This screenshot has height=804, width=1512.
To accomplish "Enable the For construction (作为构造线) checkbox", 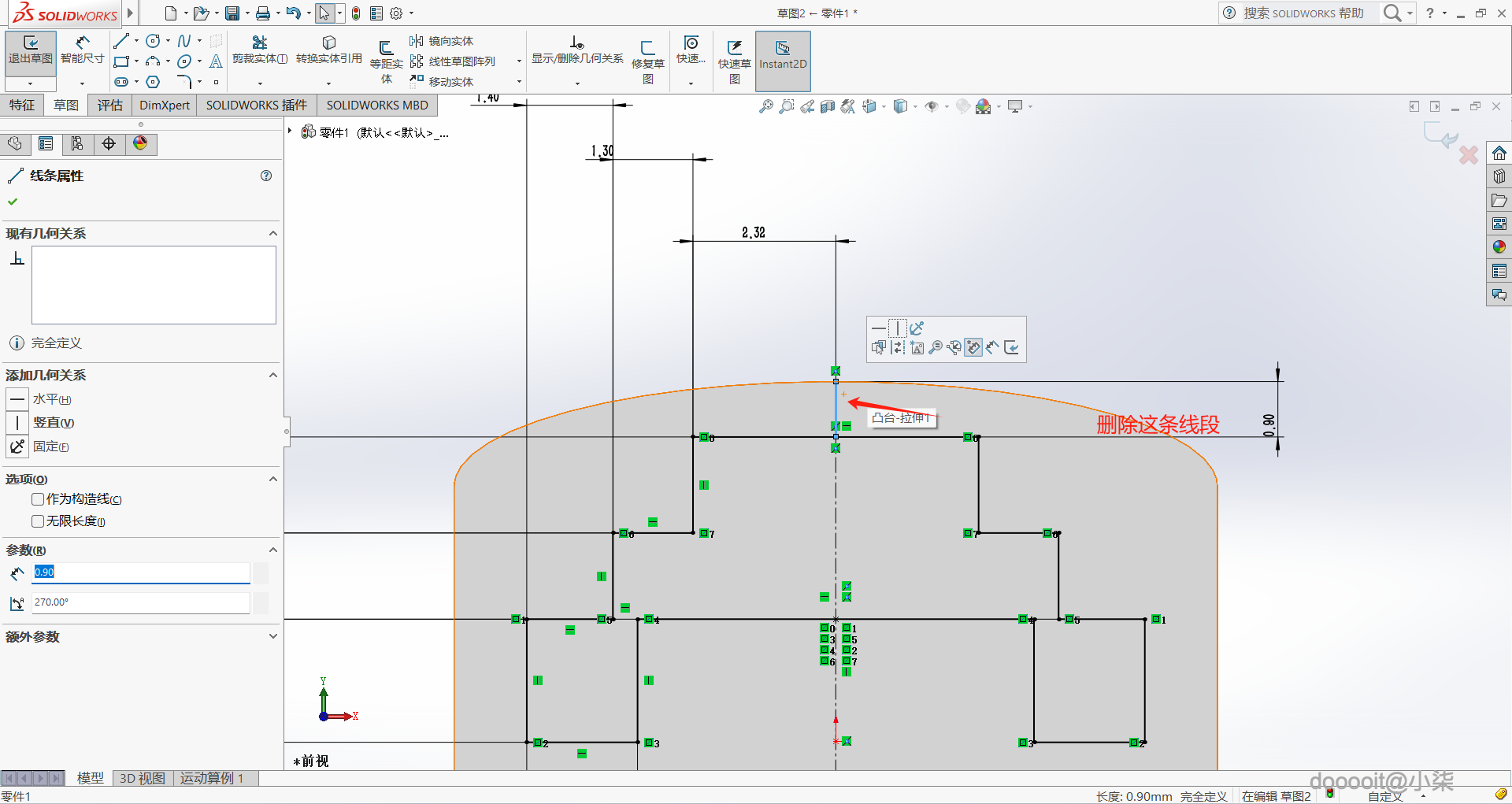I will point(38,499).
